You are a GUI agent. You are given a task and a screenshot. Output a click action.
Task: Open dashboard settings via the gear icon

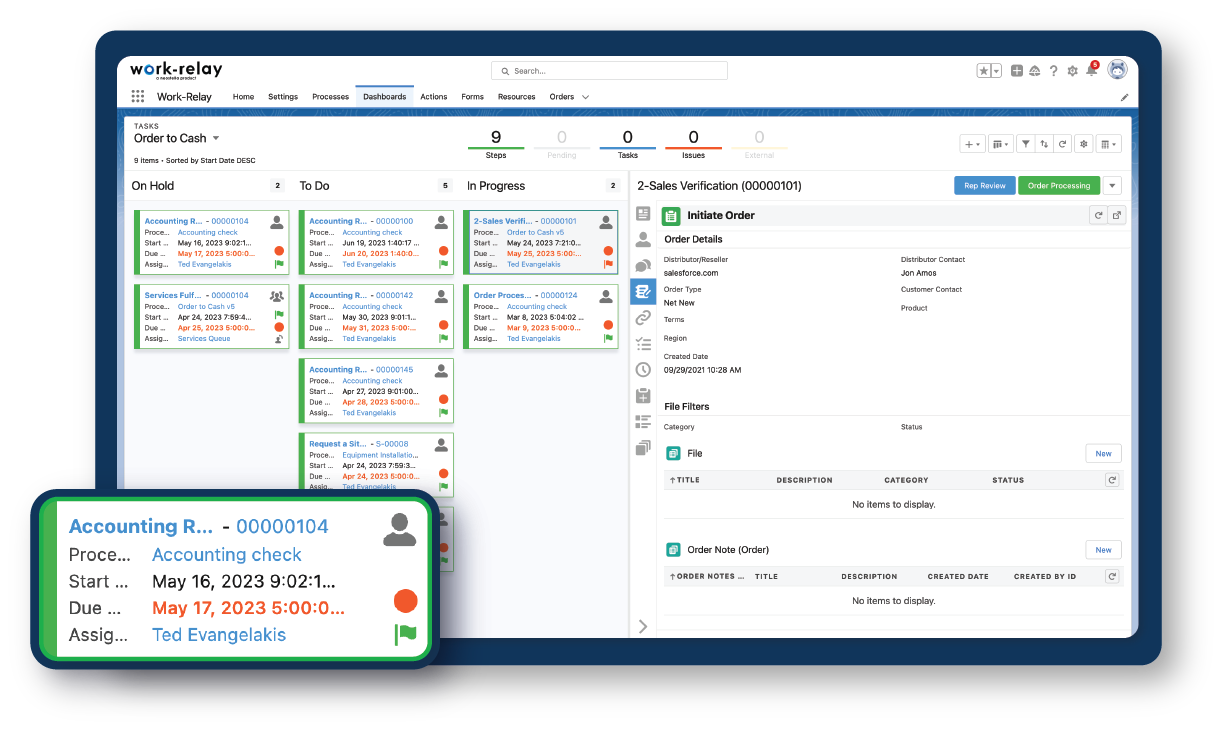click(1084, 143)
